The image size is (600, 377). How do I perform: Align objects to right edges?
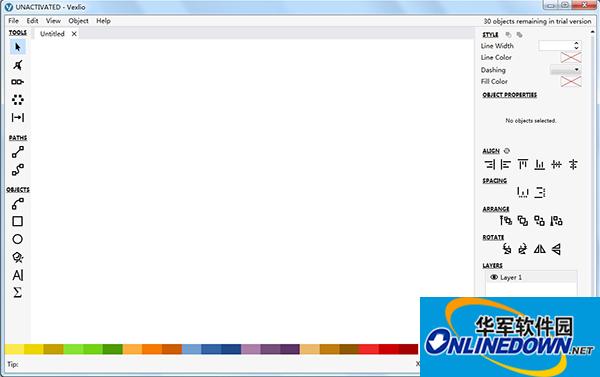coord(489,165)
